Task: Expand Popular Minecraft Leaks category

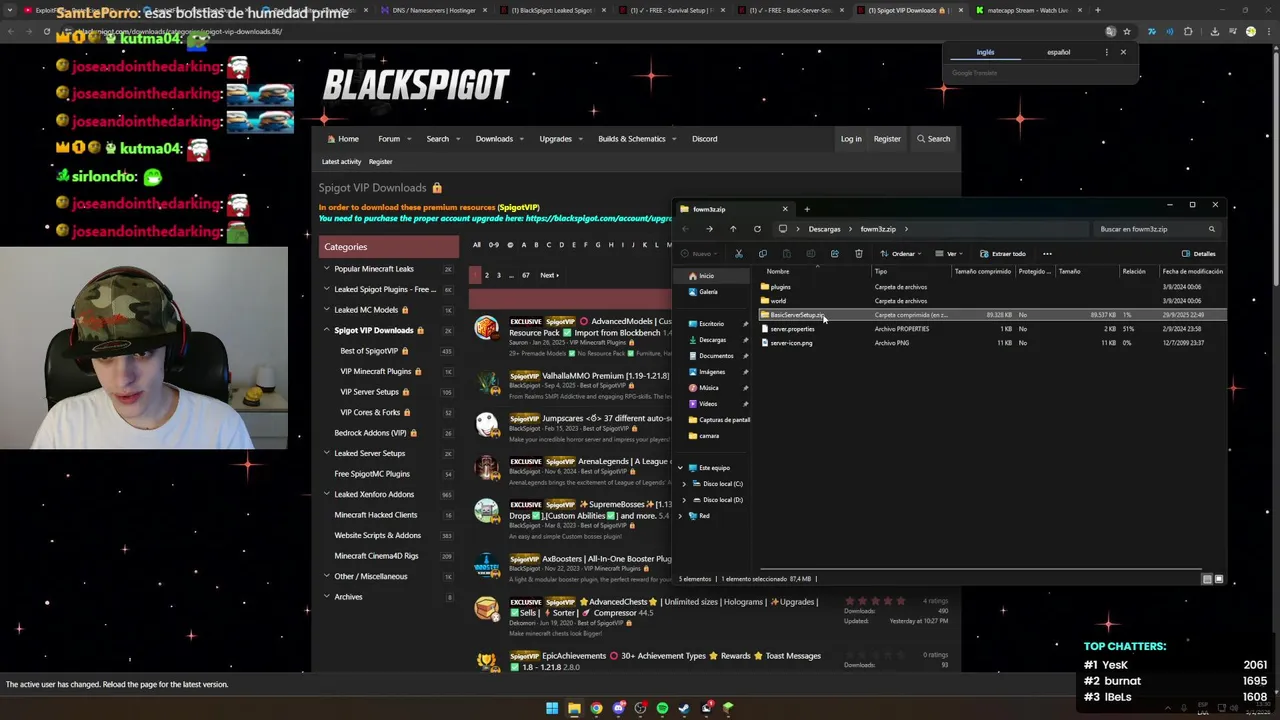Action: (x=326, y=269)
